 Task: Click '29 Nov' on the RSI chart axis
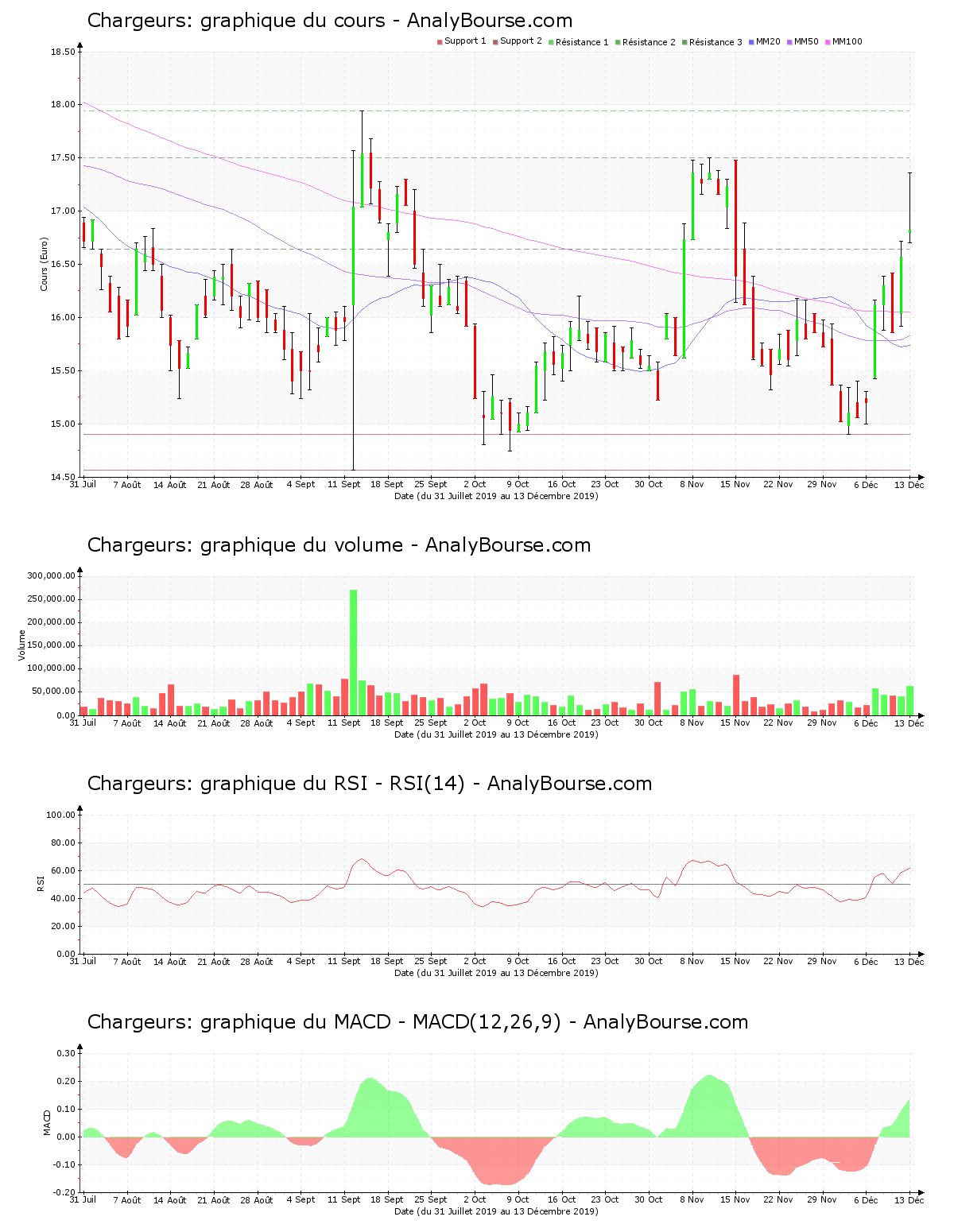pyautogui.click(x=822, y=961)
